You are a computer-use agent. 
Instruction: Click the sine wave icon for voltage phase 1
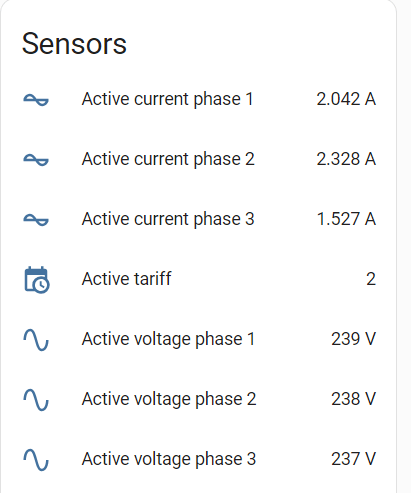(x=36, y=340)
